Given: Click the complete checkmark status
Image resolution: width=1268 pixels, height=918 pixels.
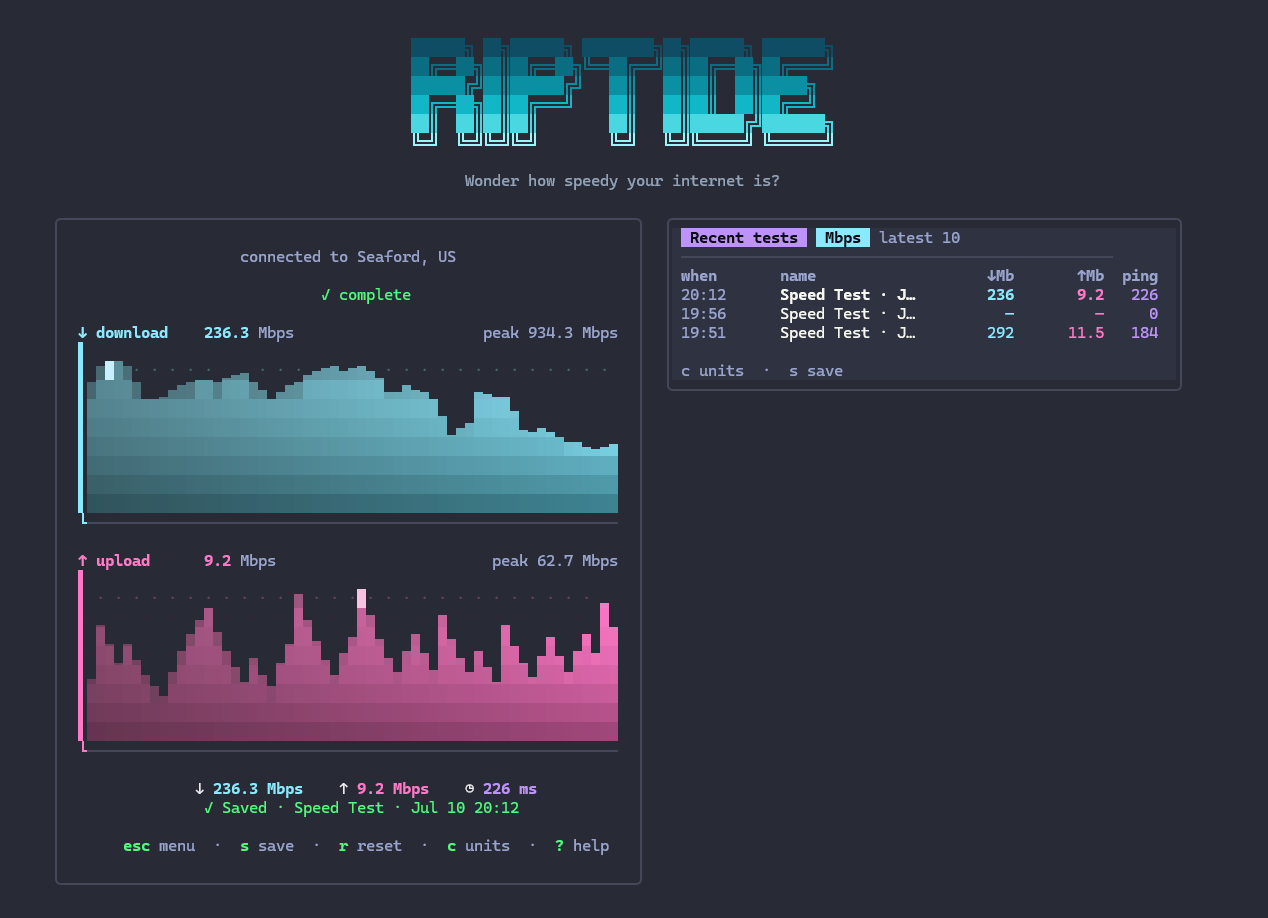Looking at the screenshot, I should pos(366,295).
